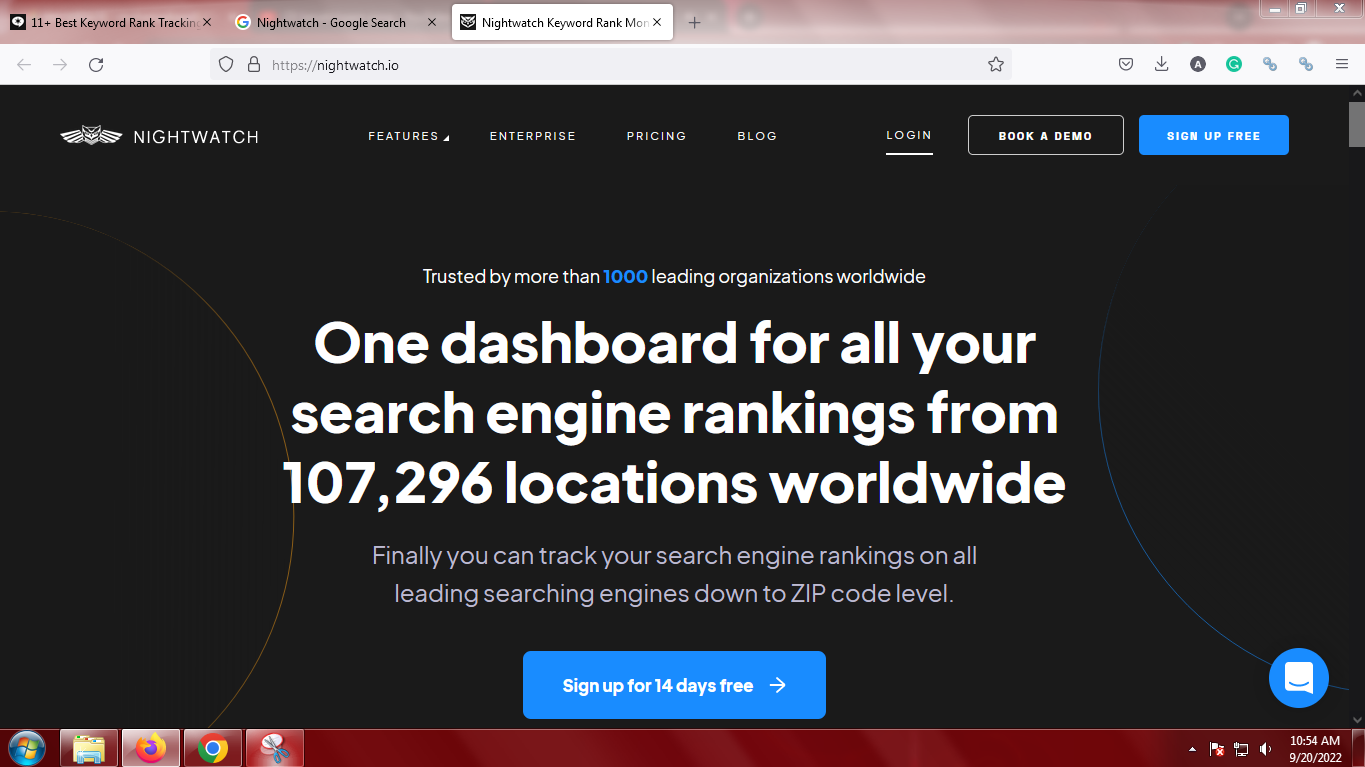Bookmark this page with the star icon
Image resolution: width=1365 pixels, height=767 pixels.
996,64
